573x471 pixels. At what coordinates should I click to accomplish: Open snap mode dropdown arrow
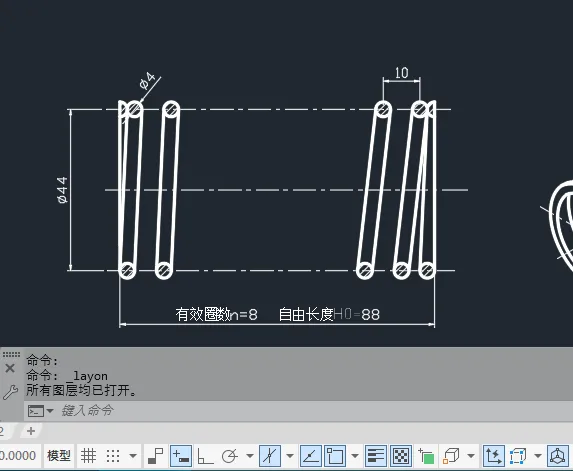[133, 456]
